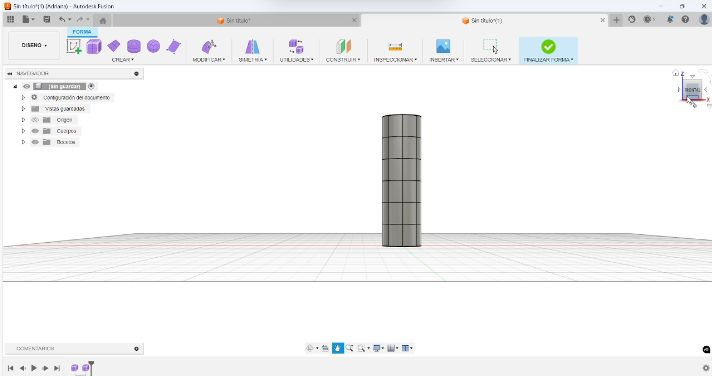The width and height of the screenshot is (712, 376).
Task: Open the job status clock icon
Action: (632, 20)
